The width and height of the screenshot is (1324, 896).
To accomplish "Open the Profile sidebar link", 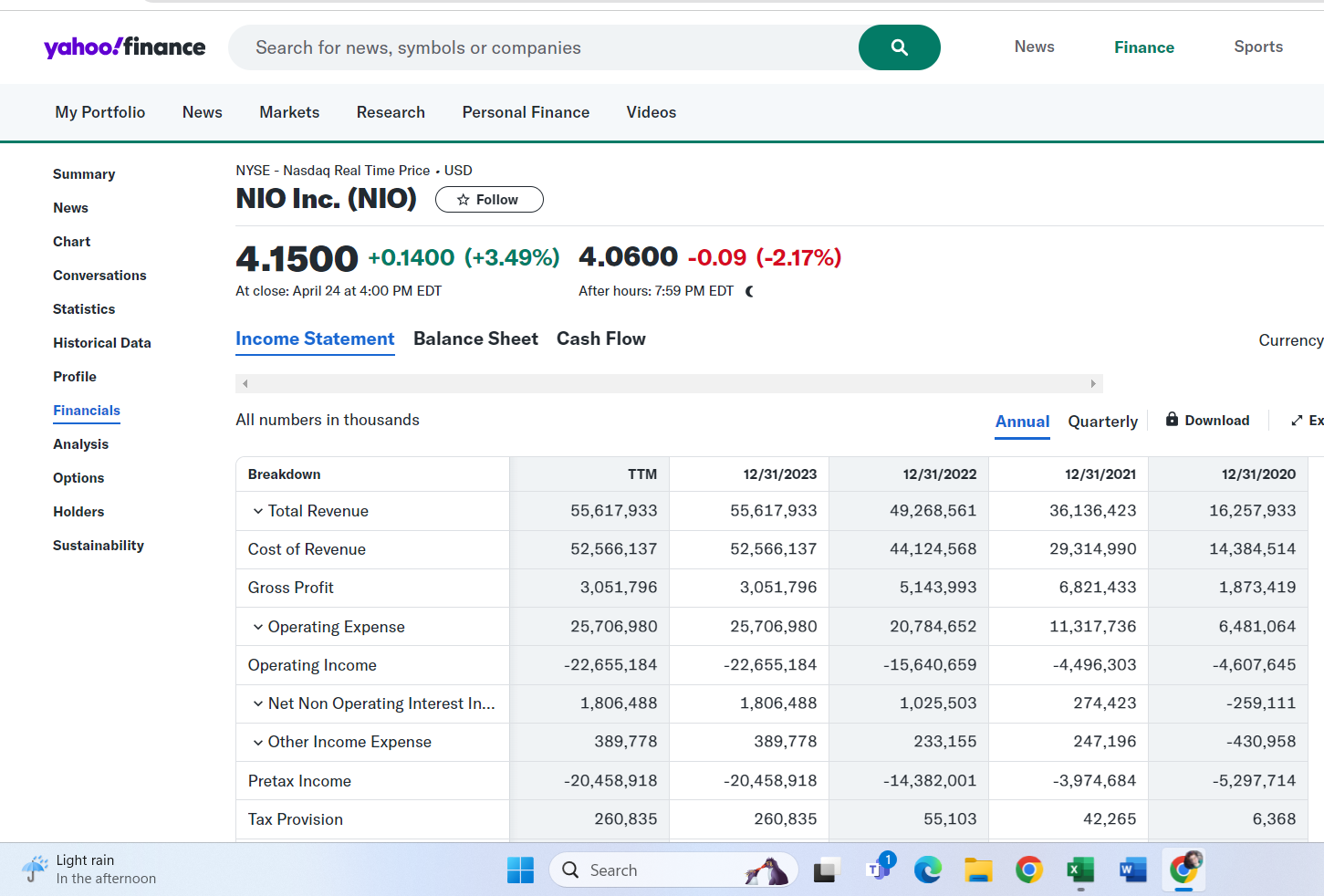I will click(x=75, y=377).
